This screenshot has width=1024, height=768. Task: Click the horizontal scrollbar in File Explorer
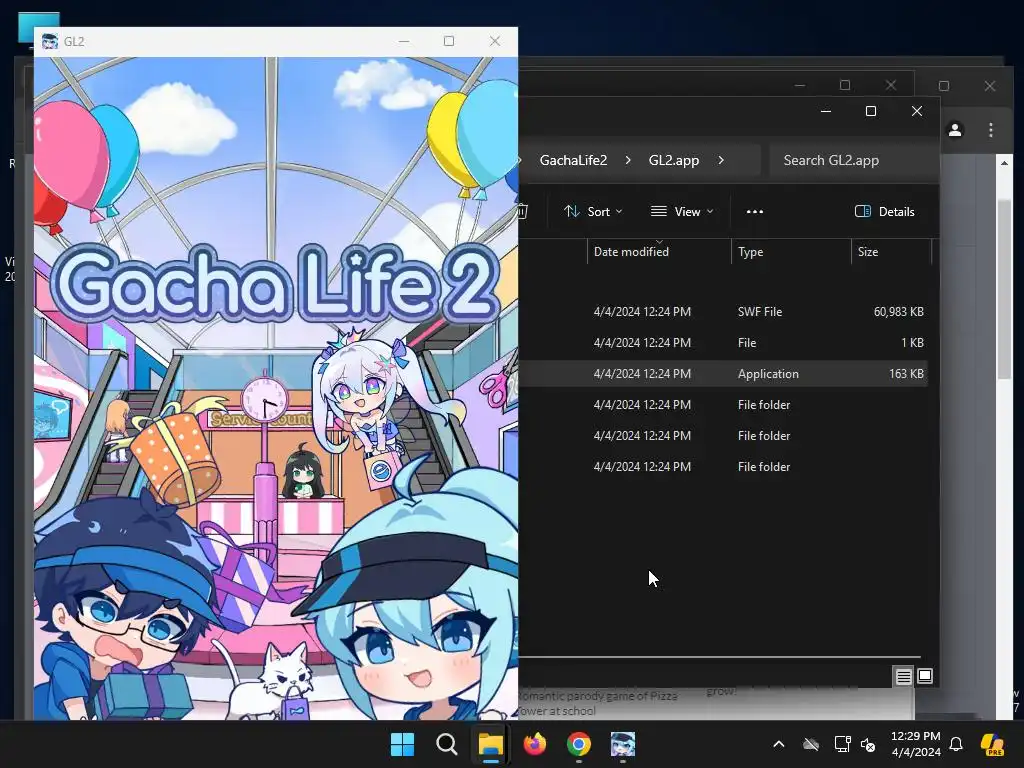click(x=720, y=657)
